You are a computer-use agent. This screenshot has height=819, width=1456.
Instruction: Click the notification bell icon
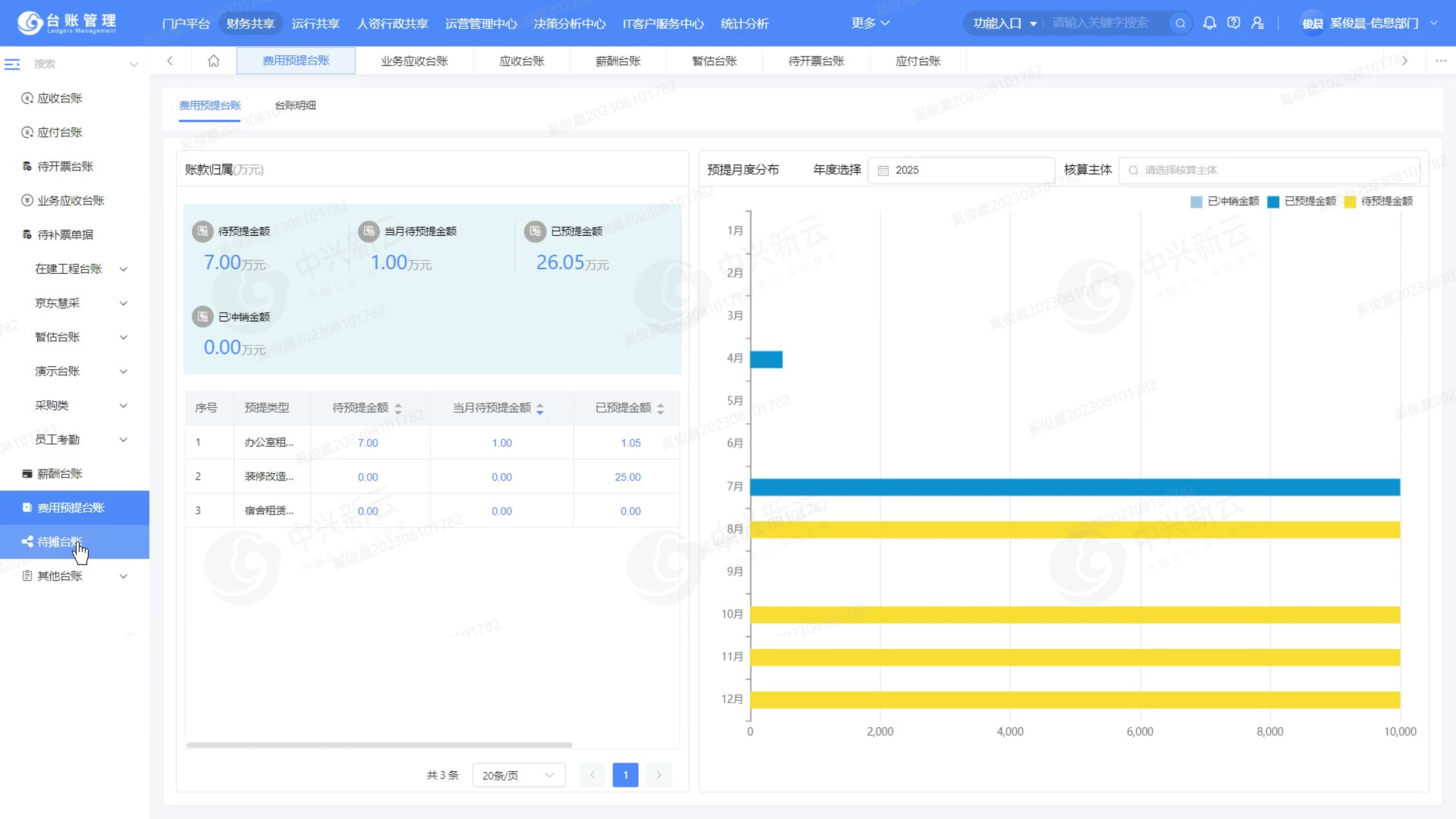[1209, 23]
